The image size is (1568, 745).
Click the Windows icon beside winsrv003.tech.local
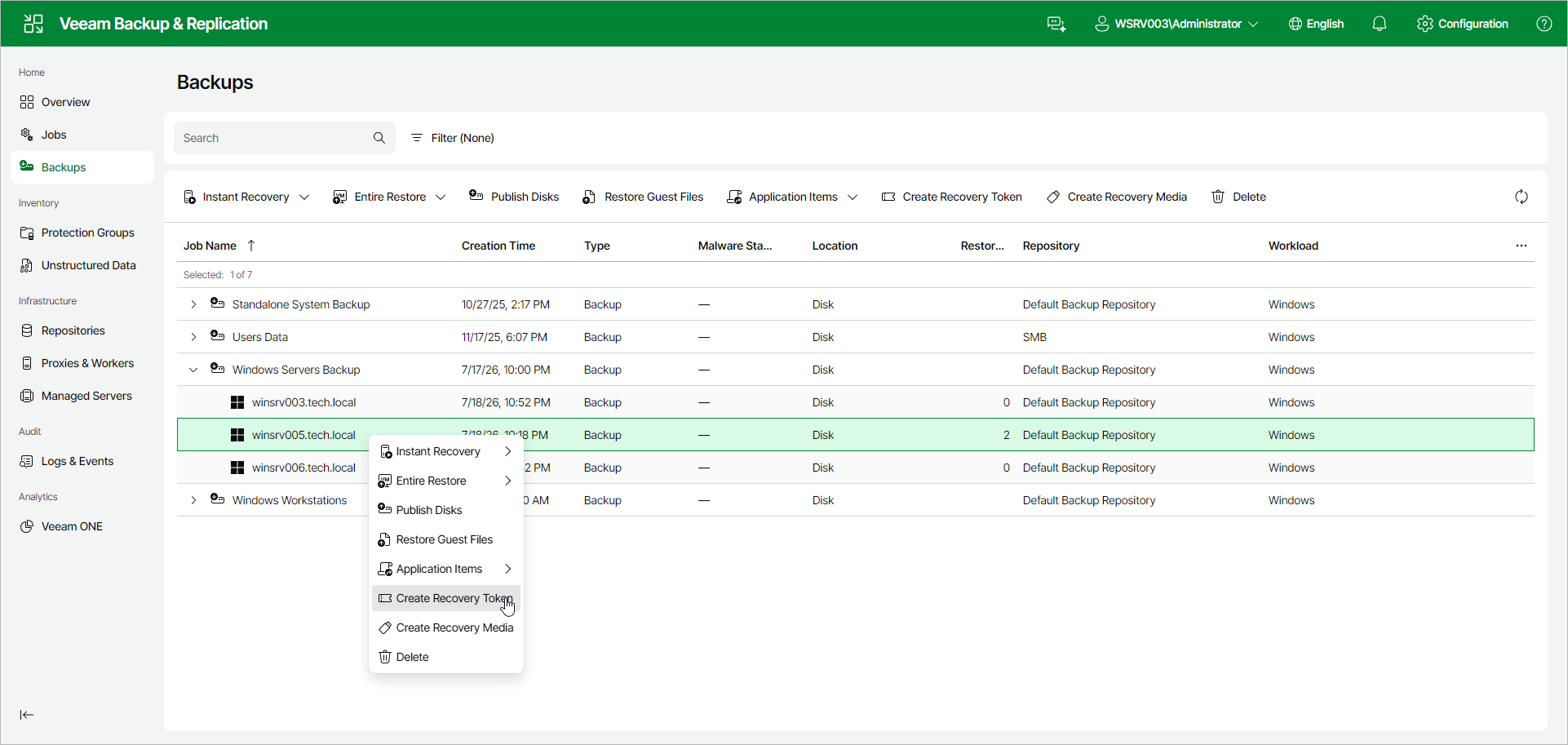pos(237,402)
